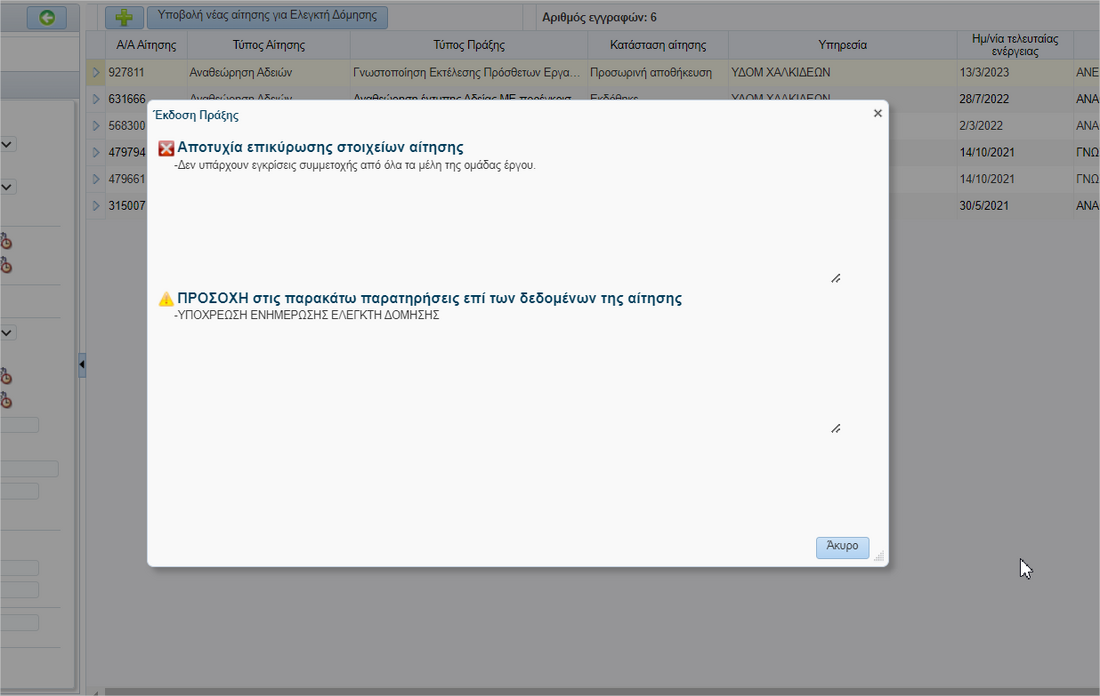Expand row for application 927811

[x=96, y=73]
